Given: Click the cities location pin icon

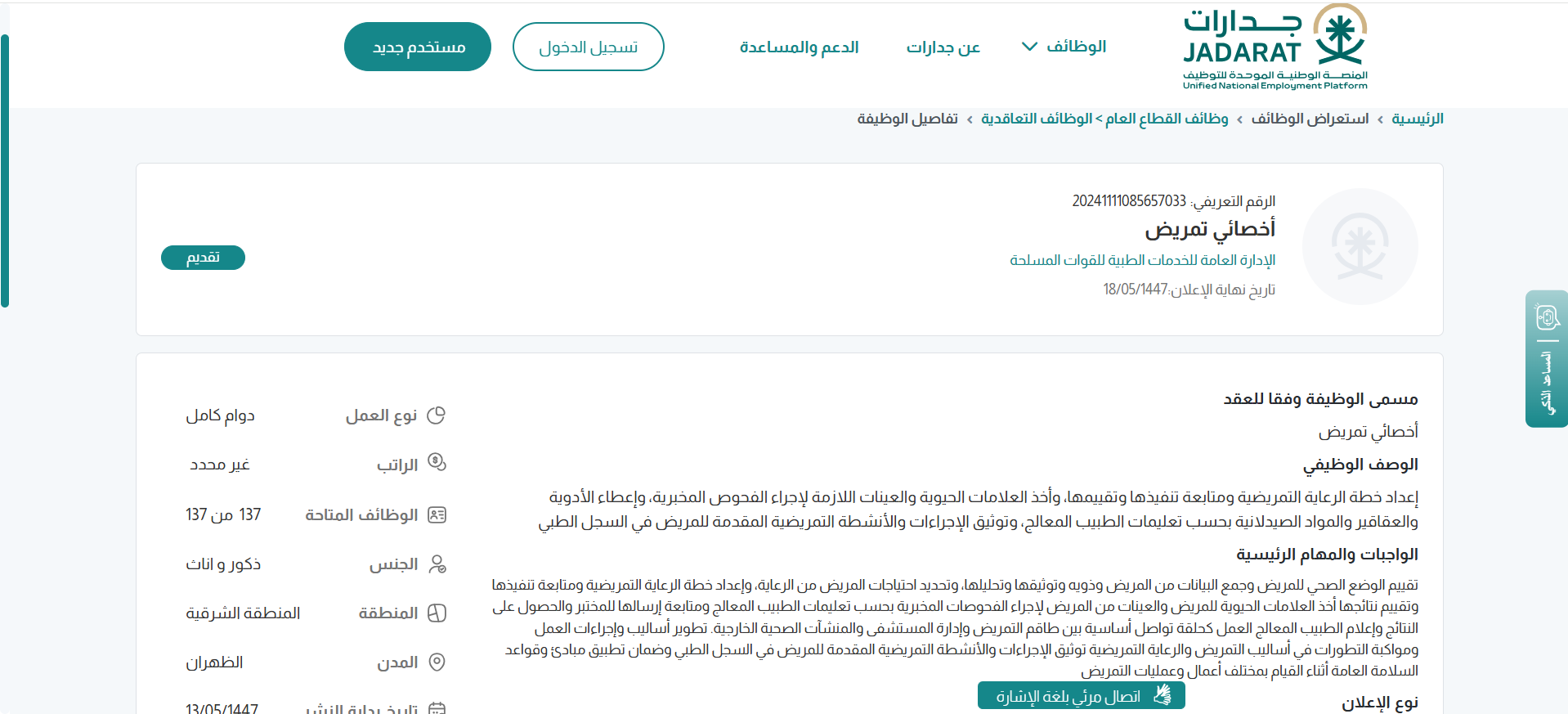Looking at the screenshot, I should pos(437,662).
